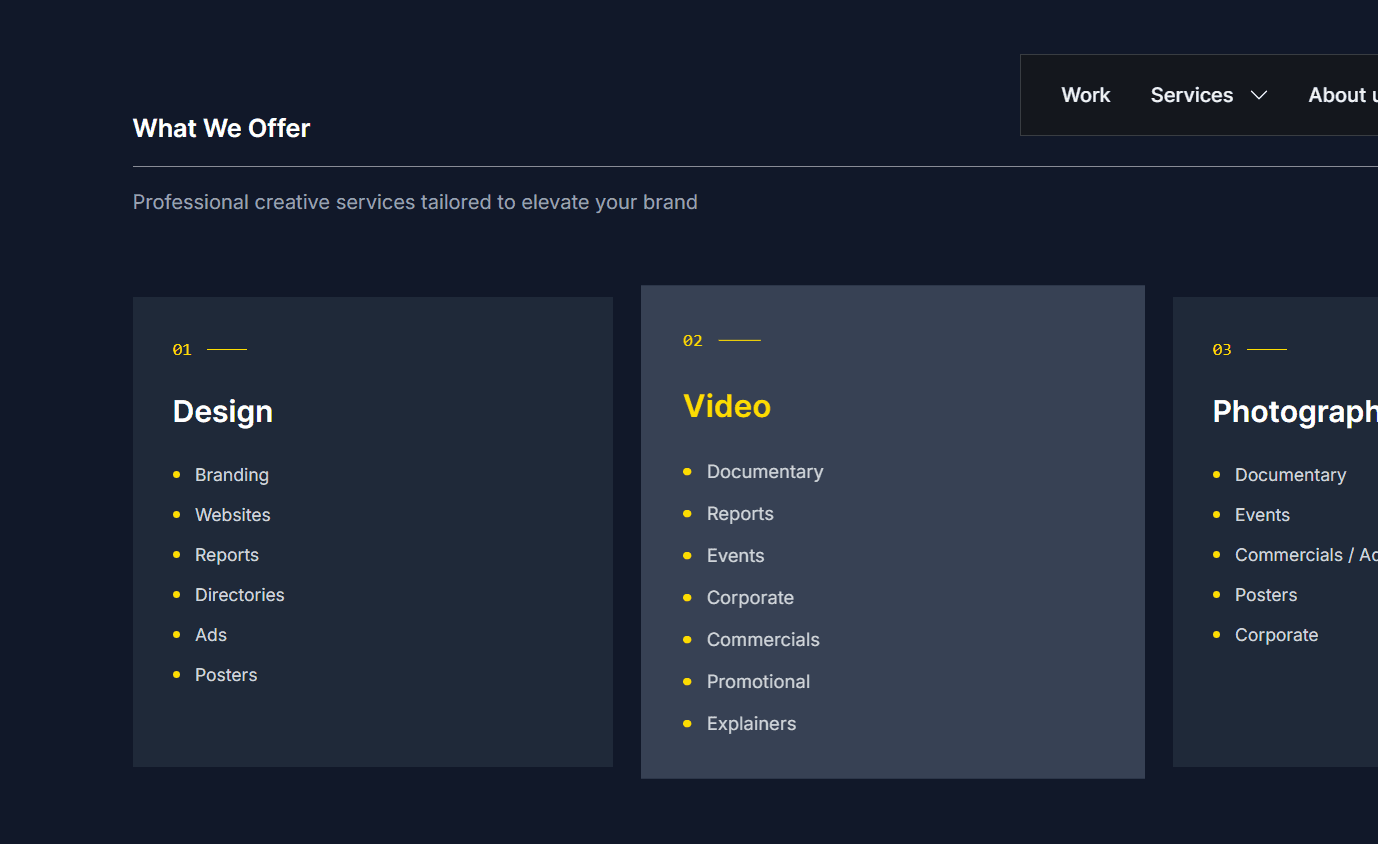The image size is (1378, 844).
Task: Select Websites in the Design list
Action: (x=233, y=515)
